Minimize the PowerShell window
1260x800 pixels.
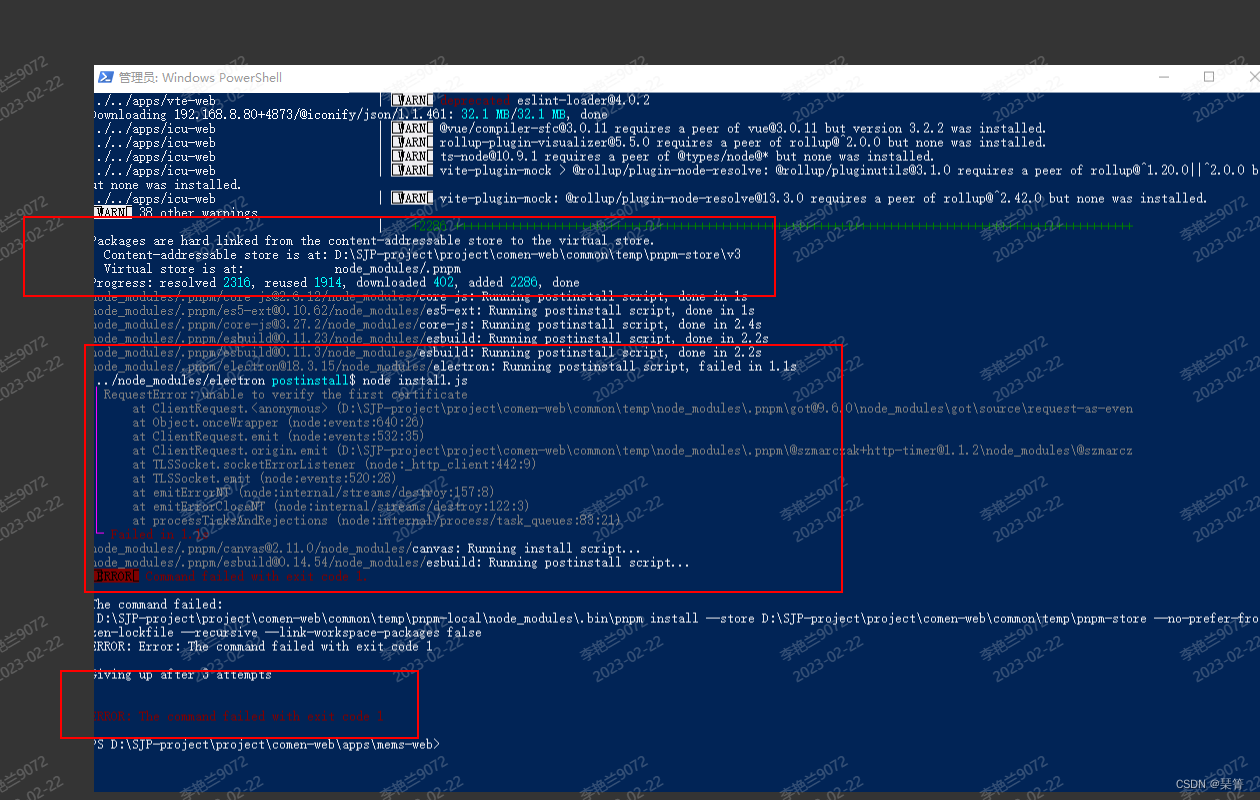1163,77
